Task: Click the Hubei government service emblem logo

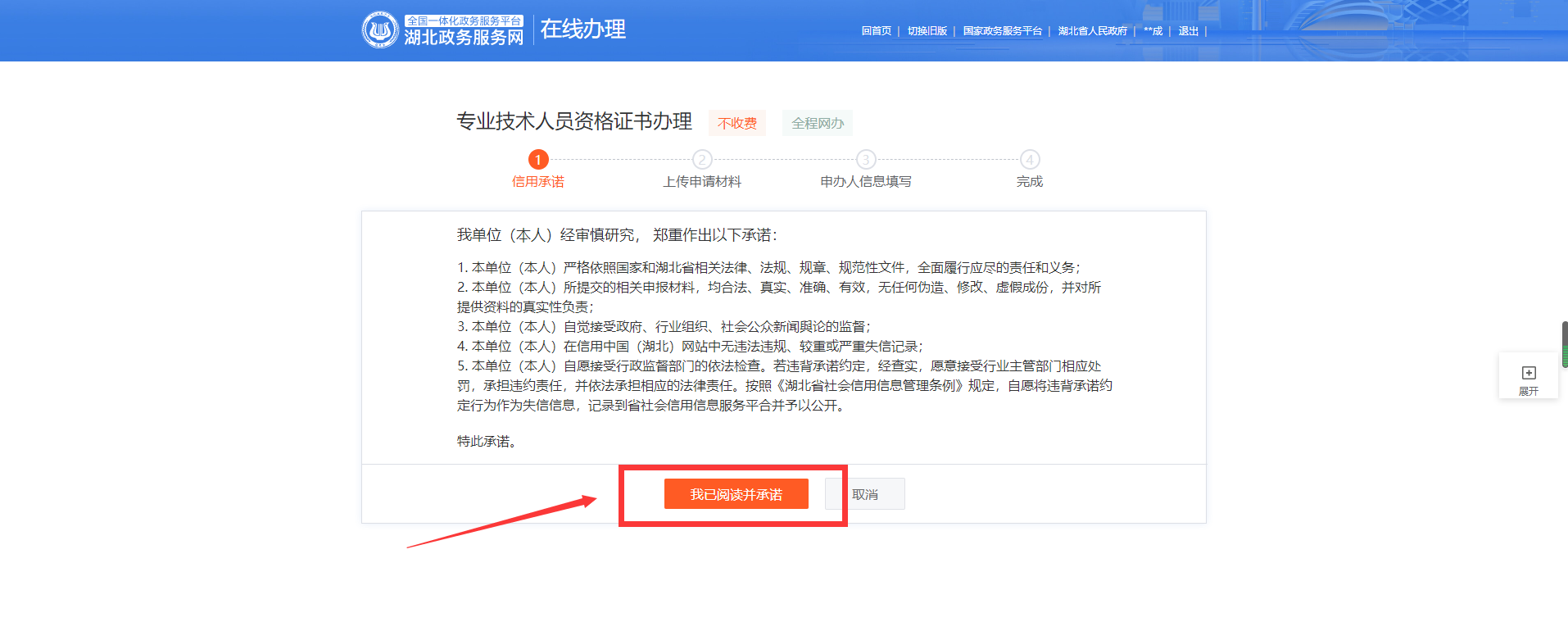Action: tap(380, 30)
